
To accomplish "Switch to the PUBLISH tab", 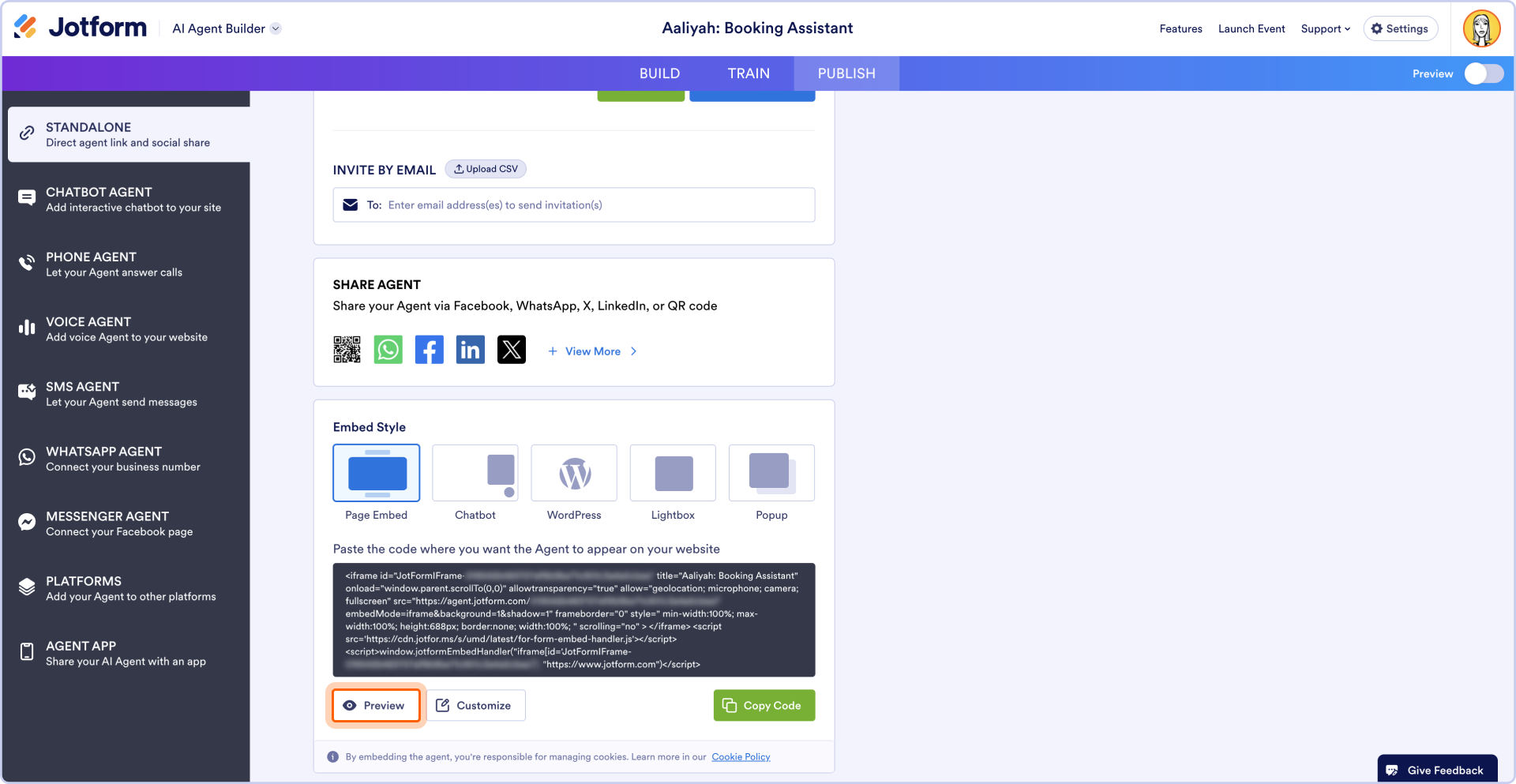I will (x=846, y=73).
